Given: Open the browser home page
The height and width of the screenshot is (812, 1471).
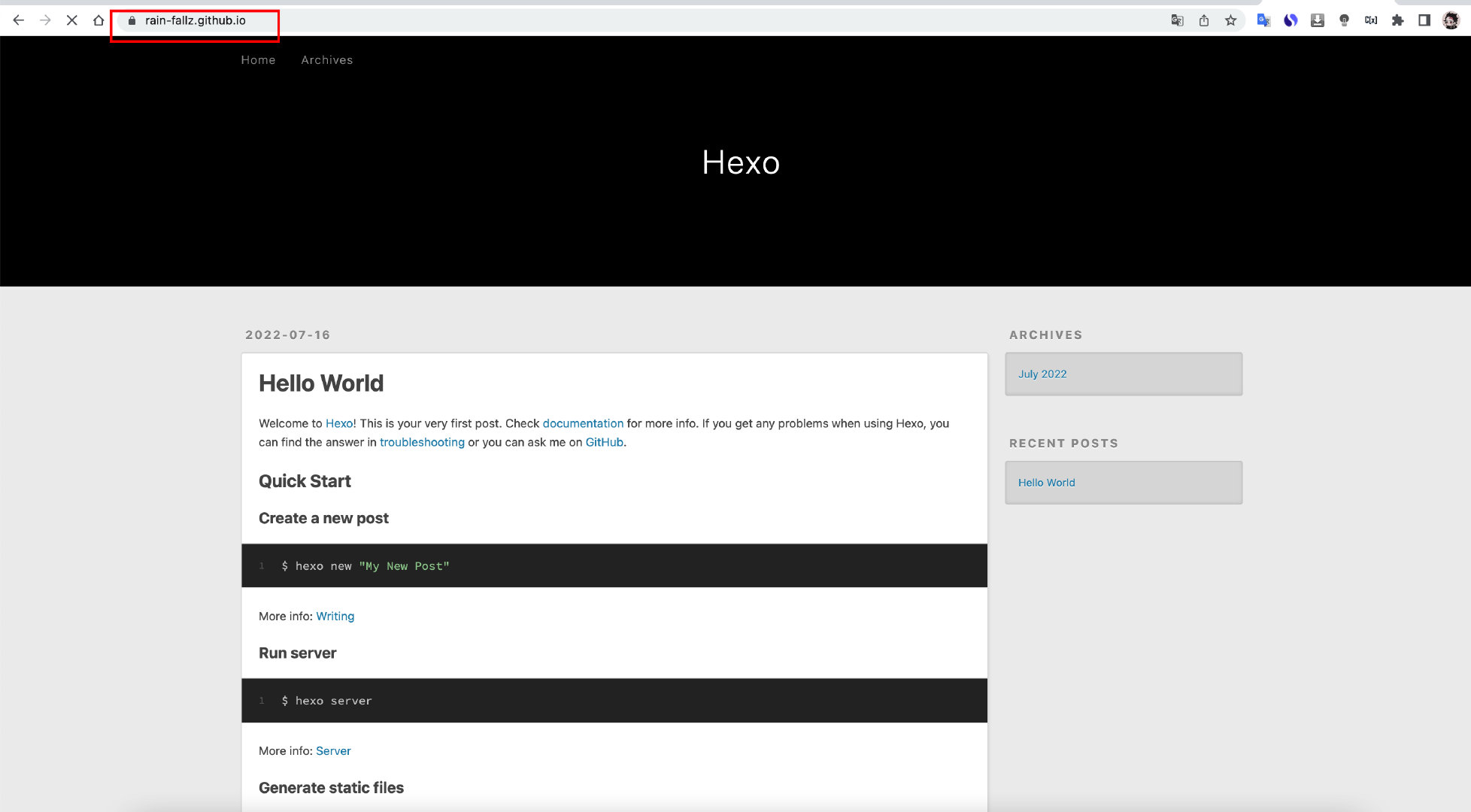Looking at the screenshot, I should (99, 20).
